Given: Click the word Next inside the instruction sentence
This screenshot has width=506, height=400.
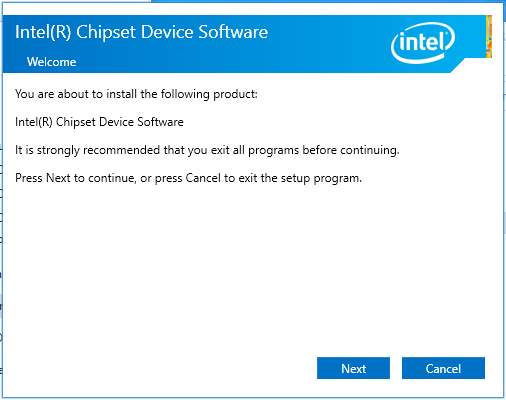Looking at the screenshot, I should 58,178.
